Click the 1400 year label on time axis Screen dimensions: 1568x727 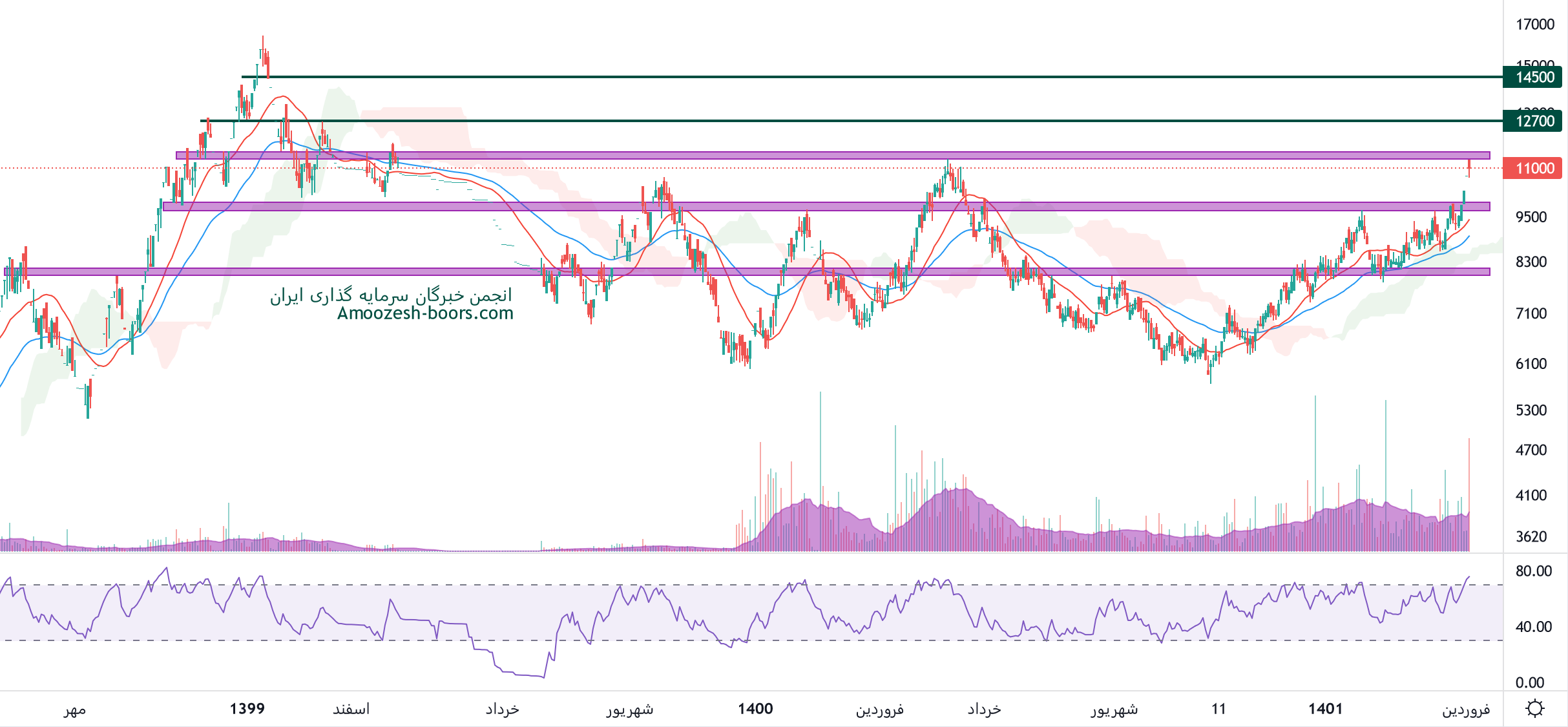coord(755,709)
